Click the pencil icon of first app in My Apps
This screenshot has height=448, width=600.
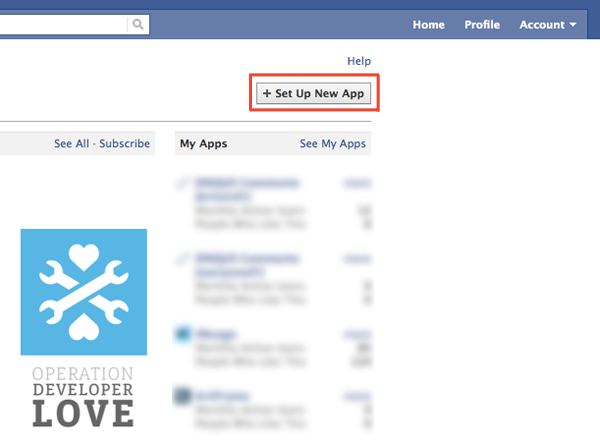(x=182, y=183)
